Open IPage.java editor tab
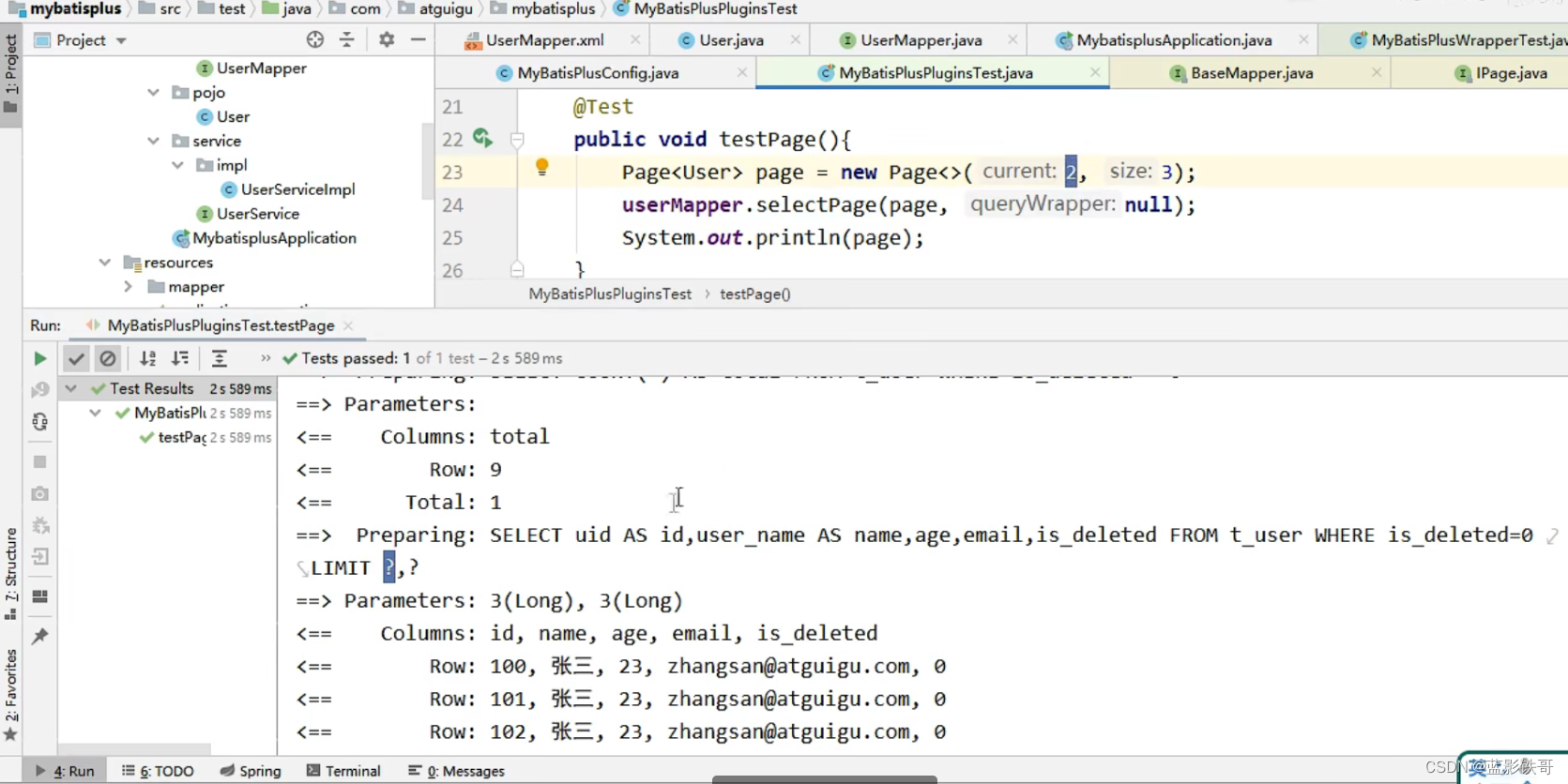The image size is (1568, 784). [1501, 73]
